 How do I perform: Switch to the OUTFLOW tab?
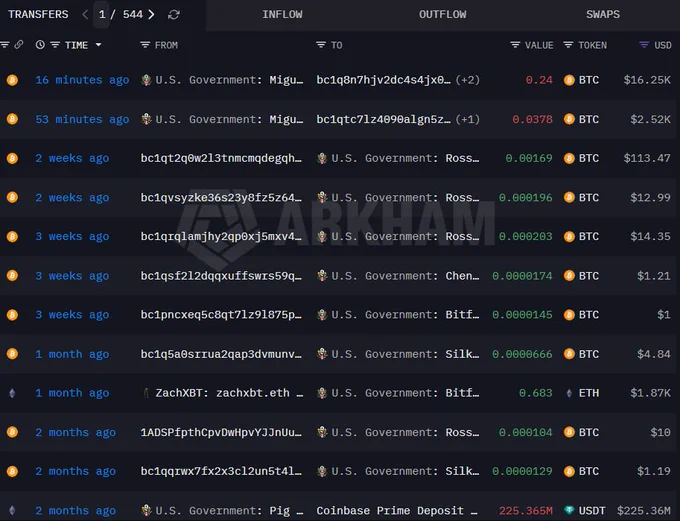tap(442, 14)
